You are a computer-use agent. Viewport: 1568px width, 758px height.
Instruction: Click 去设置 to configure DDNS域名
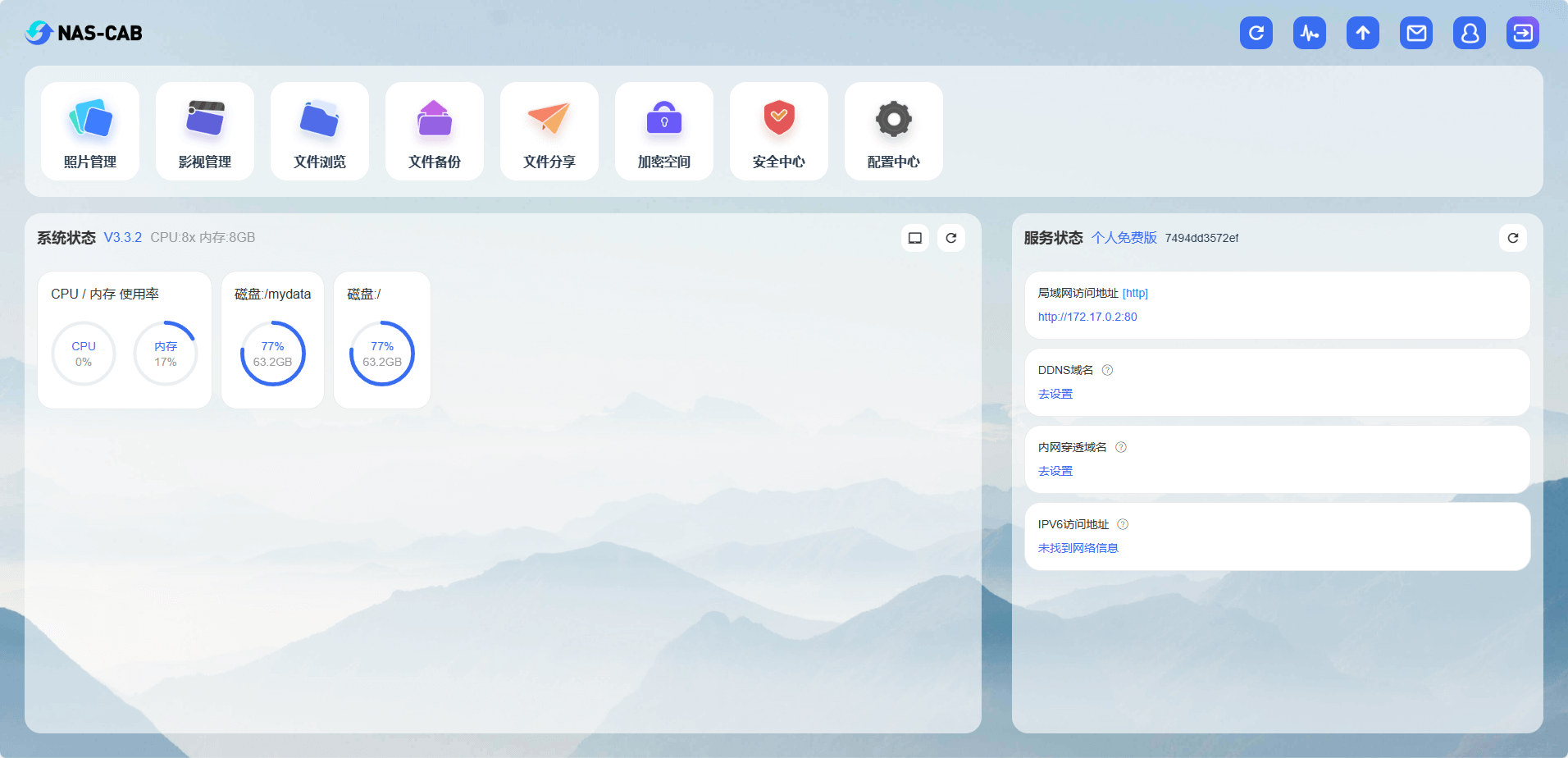click(1055, 393)
